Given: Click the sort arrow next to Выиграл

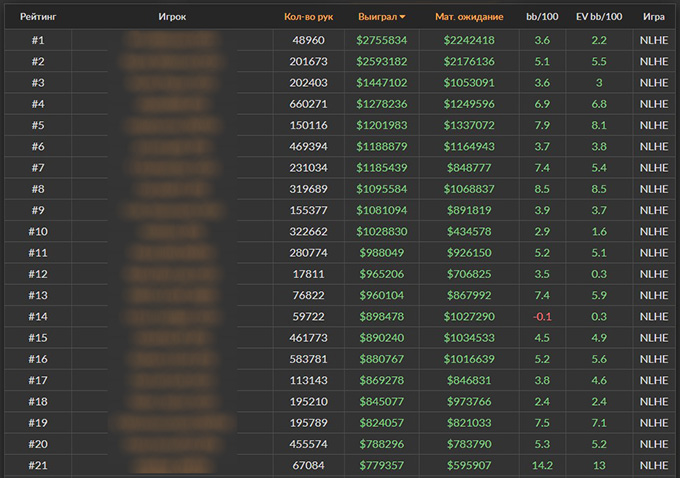Looking at the screenshot, I should point(402,17).
